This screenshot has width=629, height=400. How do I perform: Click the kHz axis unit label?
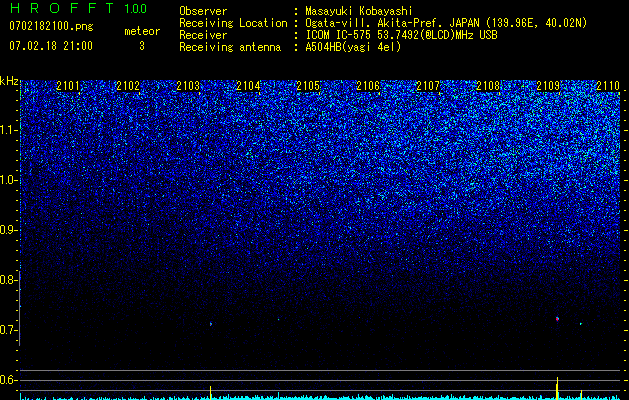[9, 81]
